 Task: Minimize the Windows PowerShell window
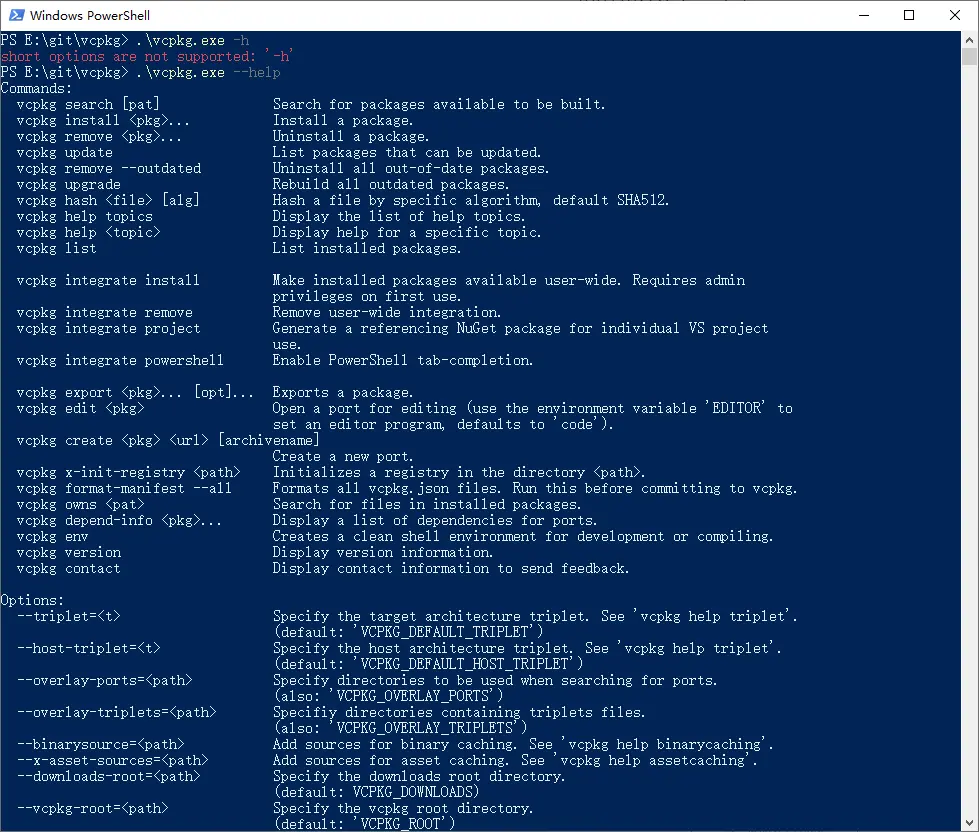[x=864, y=15]
